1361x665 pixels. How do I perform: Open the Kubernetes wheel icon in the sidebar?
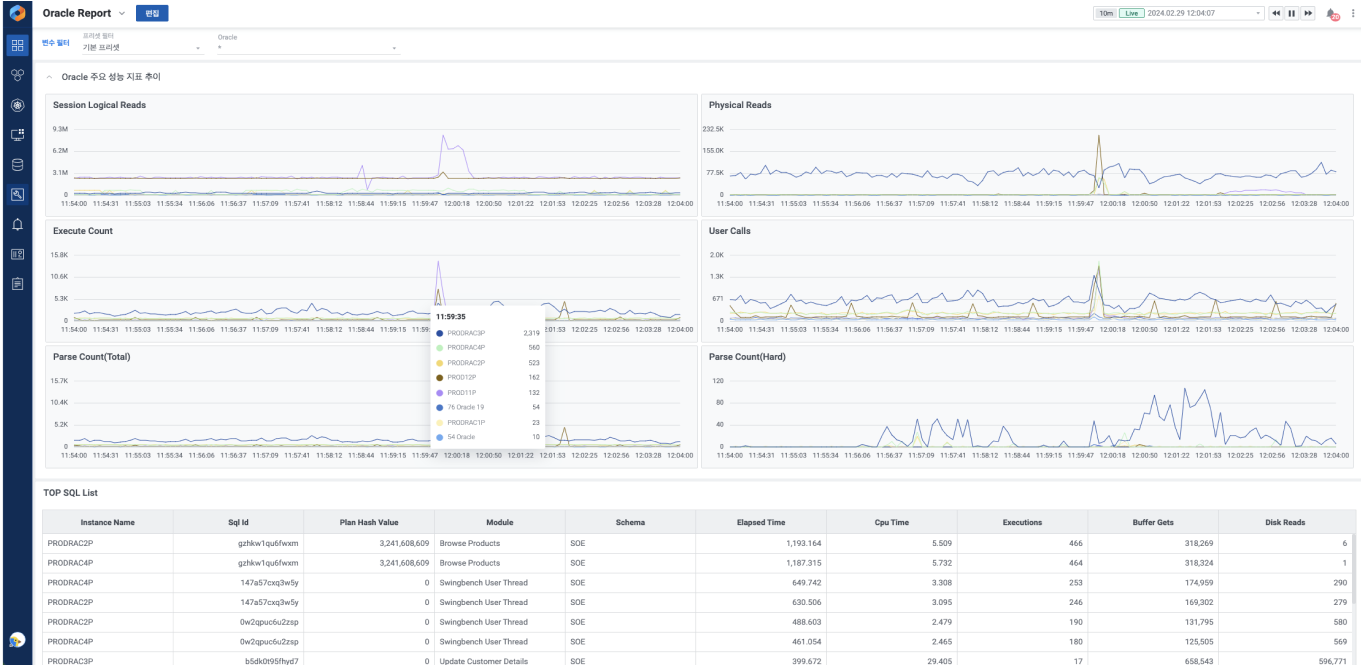[17, 105]
